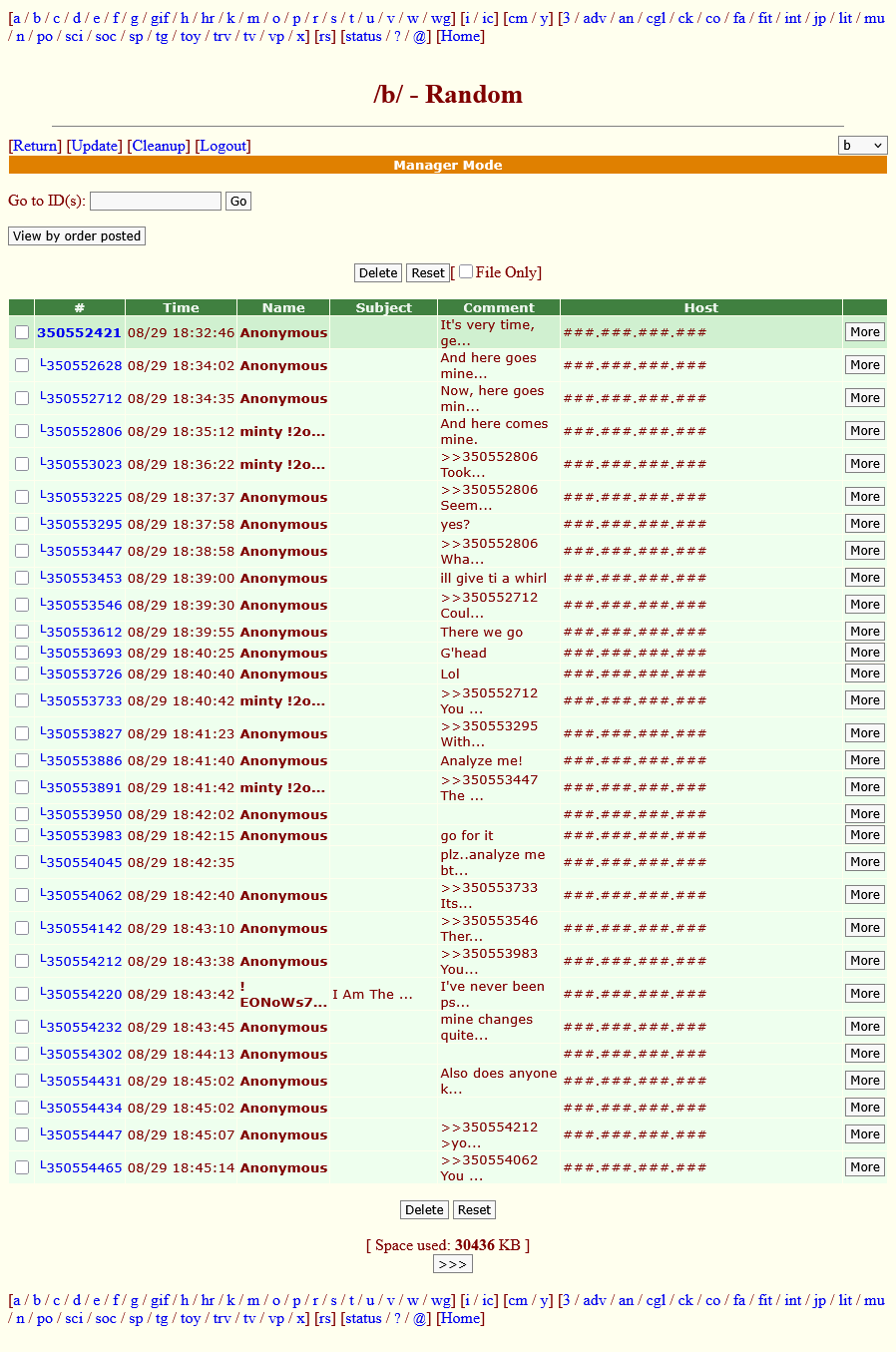
Task: Open Home link in top navigation
Action: 461,36
